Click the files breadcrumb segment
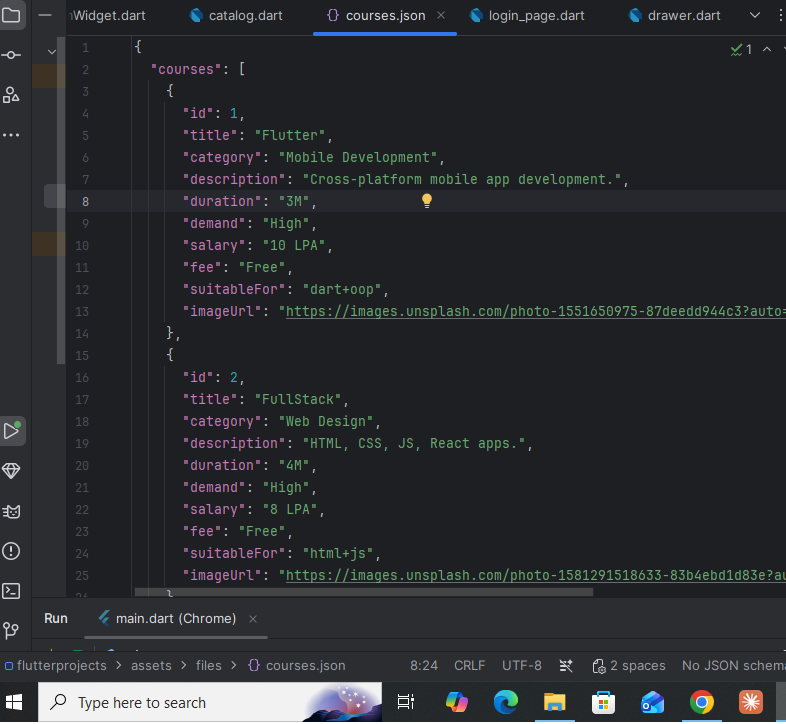This screenshot has height=724, width=786. pos(209,666)
